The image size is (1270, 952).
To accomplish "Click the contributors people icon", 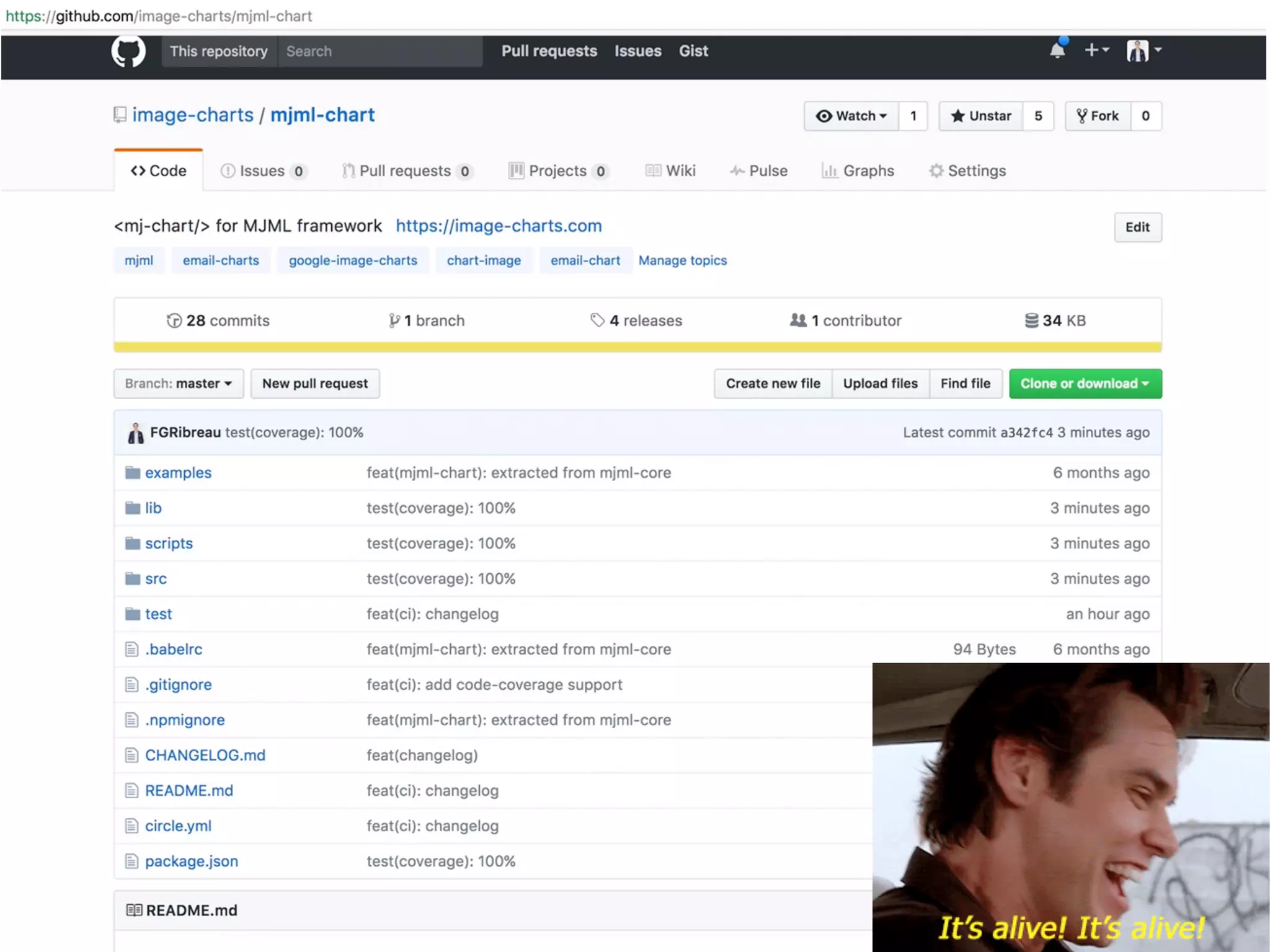I will (x=798, y=320).
